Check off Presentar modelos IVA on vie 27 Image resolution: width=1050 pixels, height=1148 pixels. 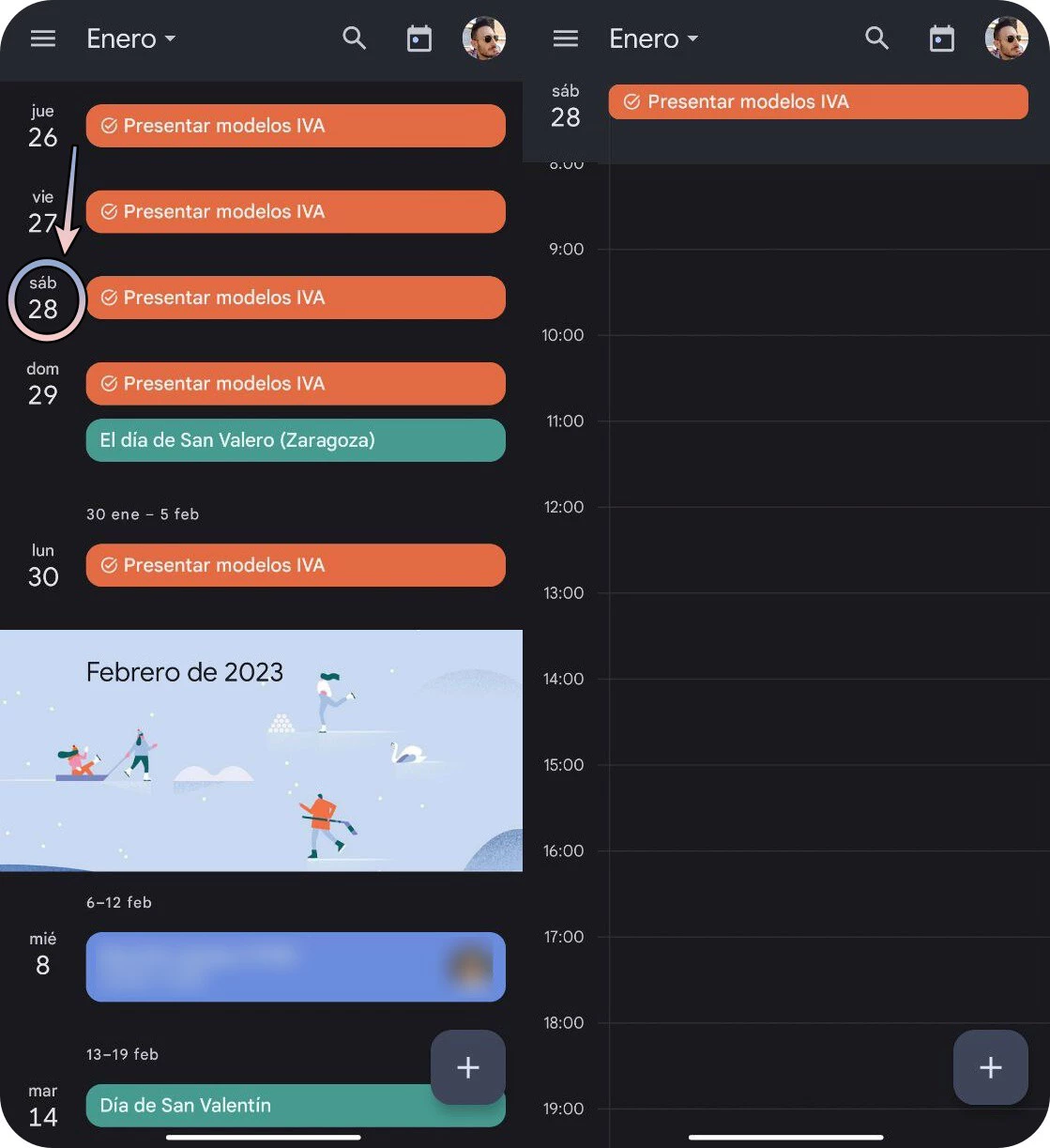coord(109,212)
